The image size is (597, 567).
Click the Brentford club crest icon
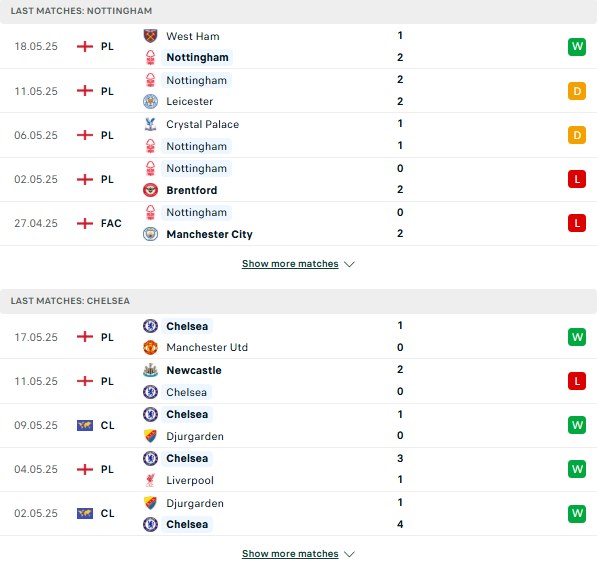(x=150, y=190)
